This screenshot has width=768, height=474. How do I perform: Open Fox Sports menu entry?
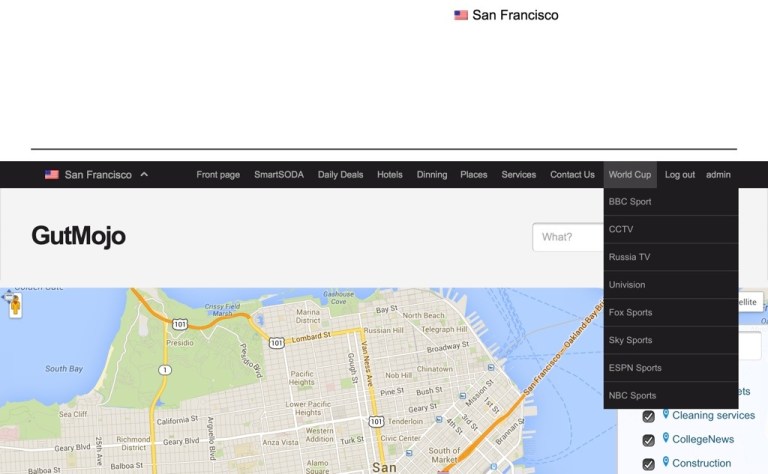(x=630, y=313)
